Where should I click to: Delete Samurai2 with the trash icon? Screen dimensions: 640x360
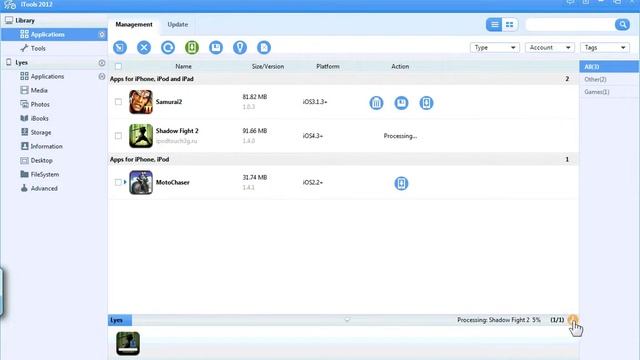pyautogui.click(x=376, y=103)
